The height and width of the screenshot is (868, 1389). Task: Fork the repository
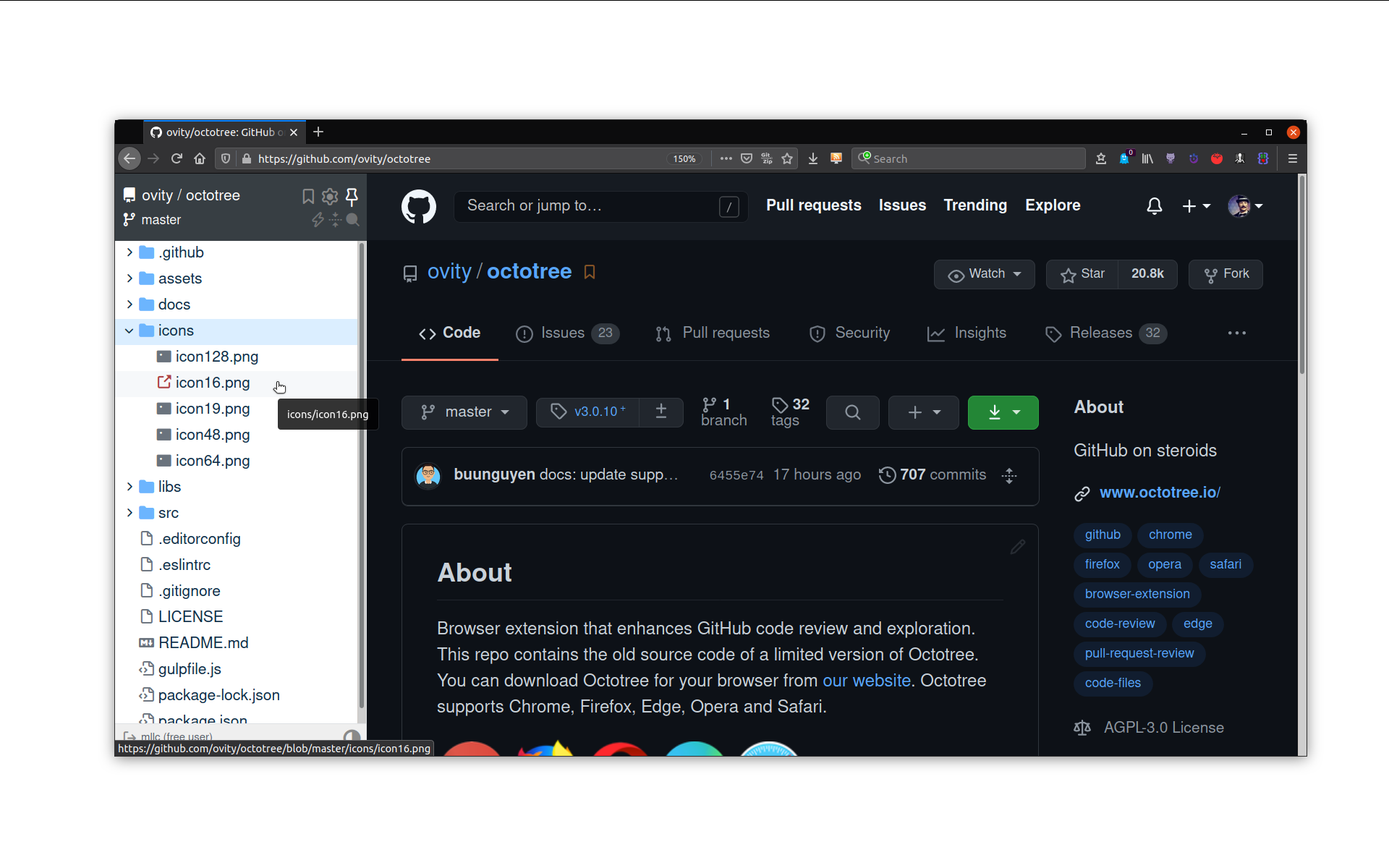pyautogui.click(x=1226, y=274)
